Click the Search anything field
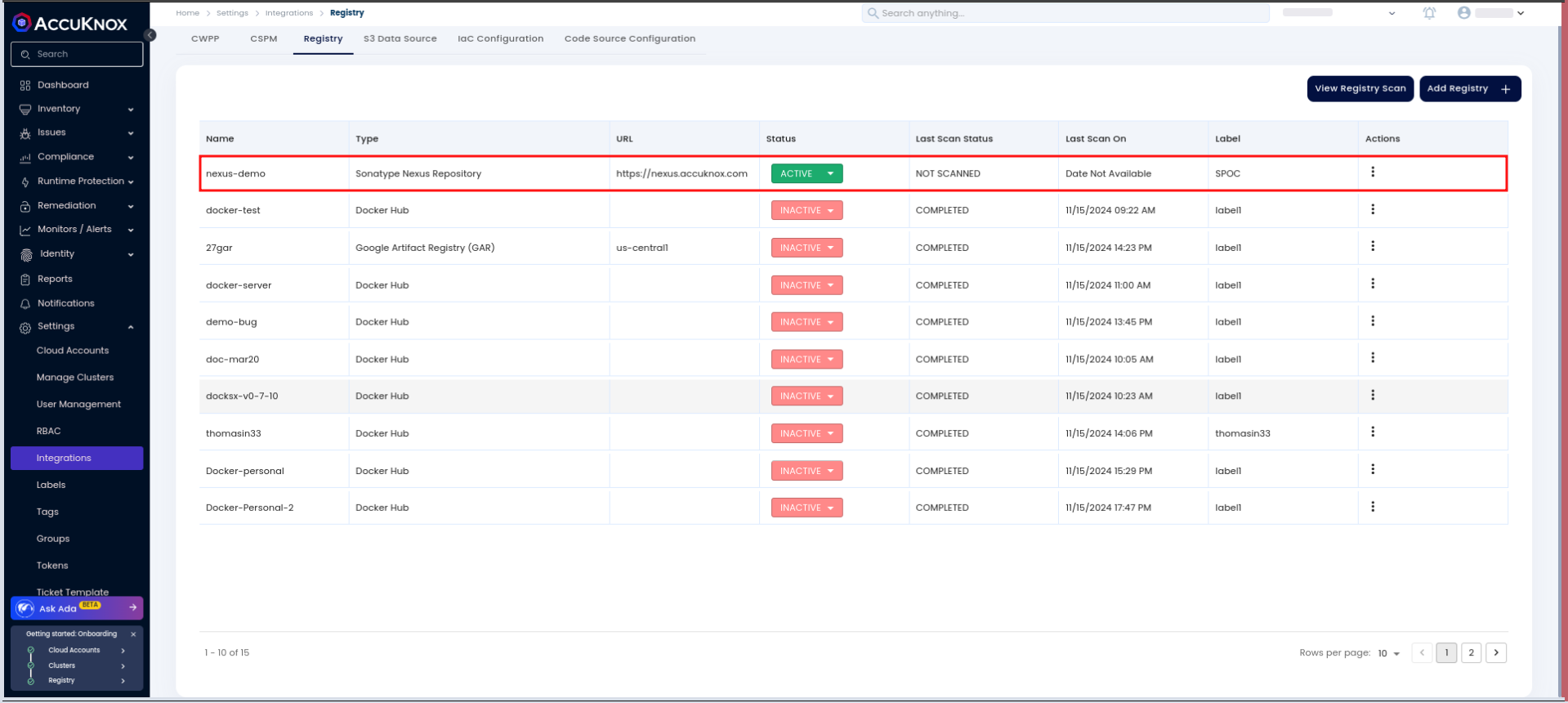The height and width of the screenshot is (703, 1568). coord(1065,13)
